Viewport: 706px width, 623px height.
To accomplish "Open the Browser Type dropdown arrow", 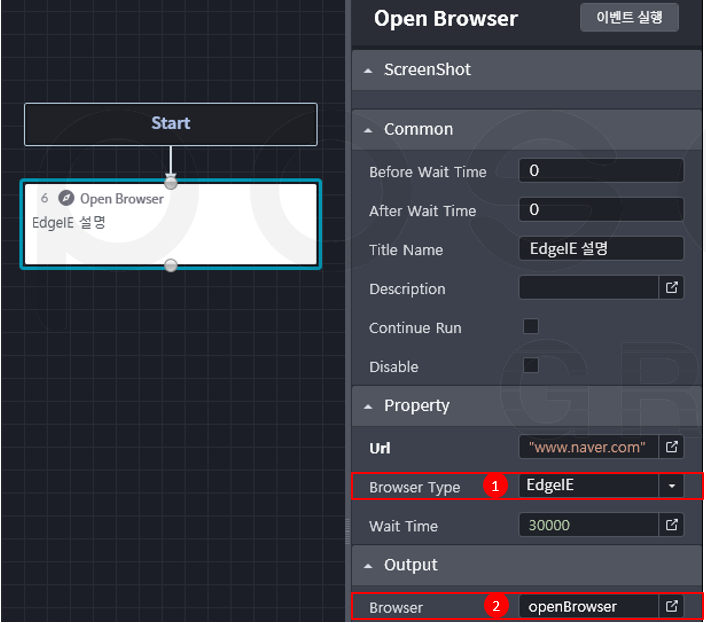I will pos(672,486).
